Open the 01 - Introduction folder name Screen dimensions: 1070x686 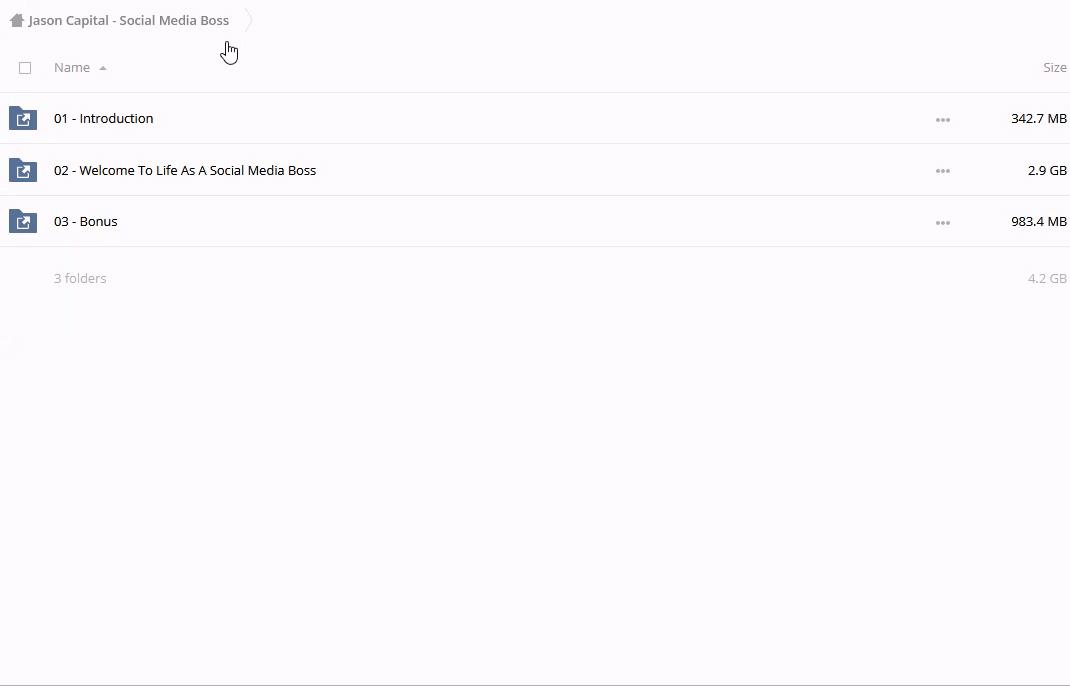coord(104,119)
